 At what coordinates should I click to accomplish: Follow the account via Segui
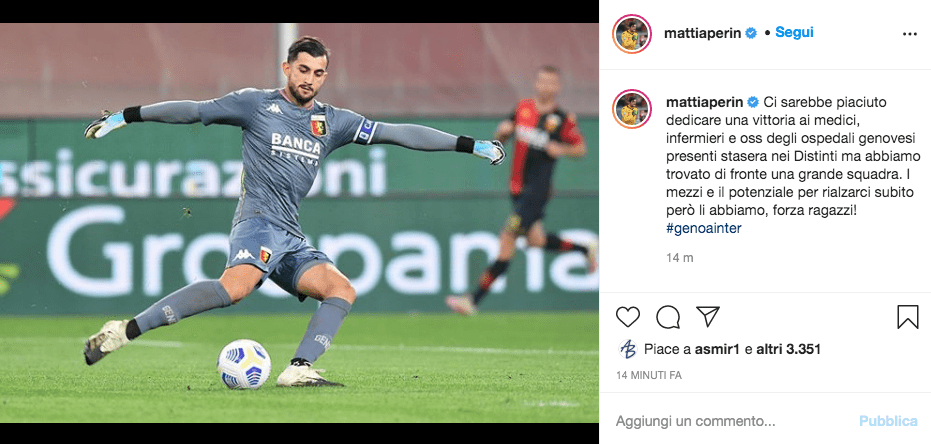(794, 33)
